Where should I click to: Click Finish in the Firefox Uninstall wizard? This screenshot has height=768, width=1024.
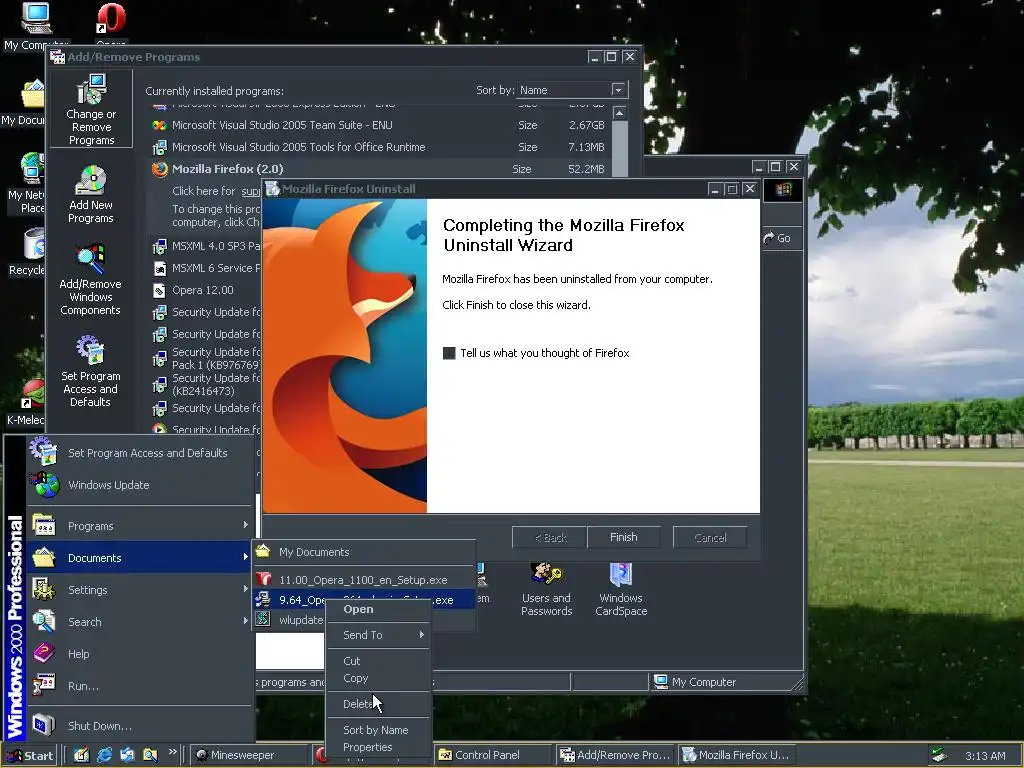624,537
